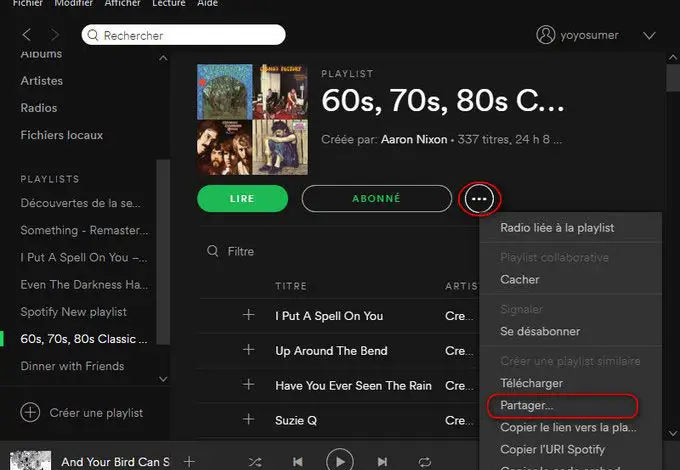This screenshot has height=470, width=680.
Task: Toggle shuffle playback
Action: pos(255,462)
